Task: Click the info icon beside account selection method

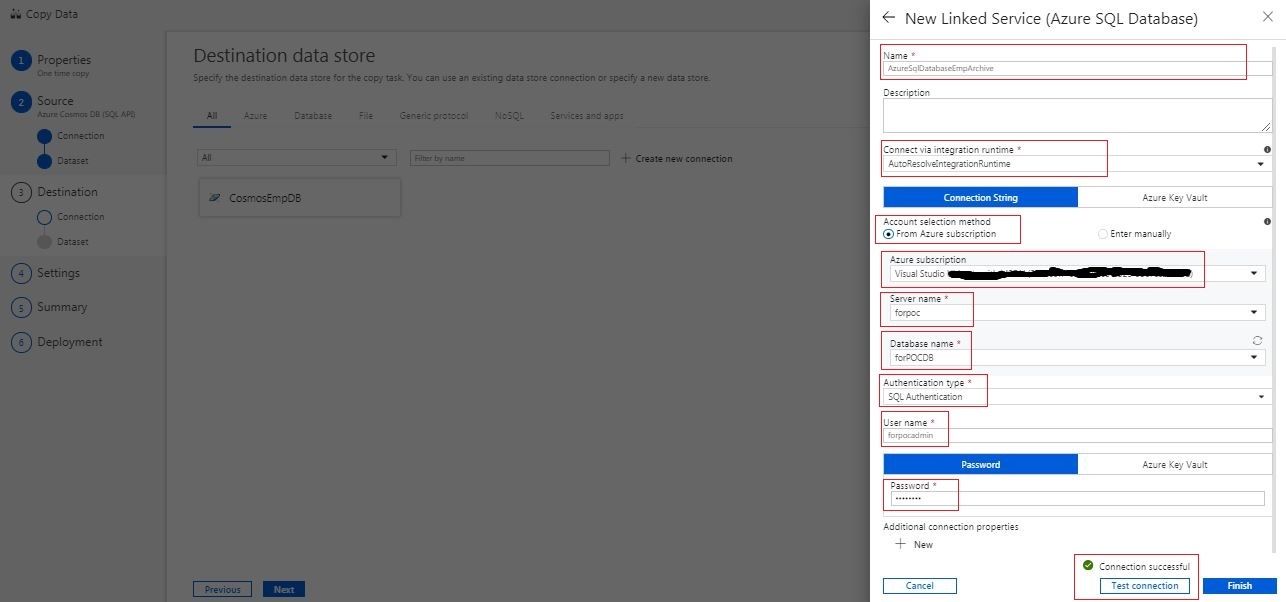Action: (1267, 221)
